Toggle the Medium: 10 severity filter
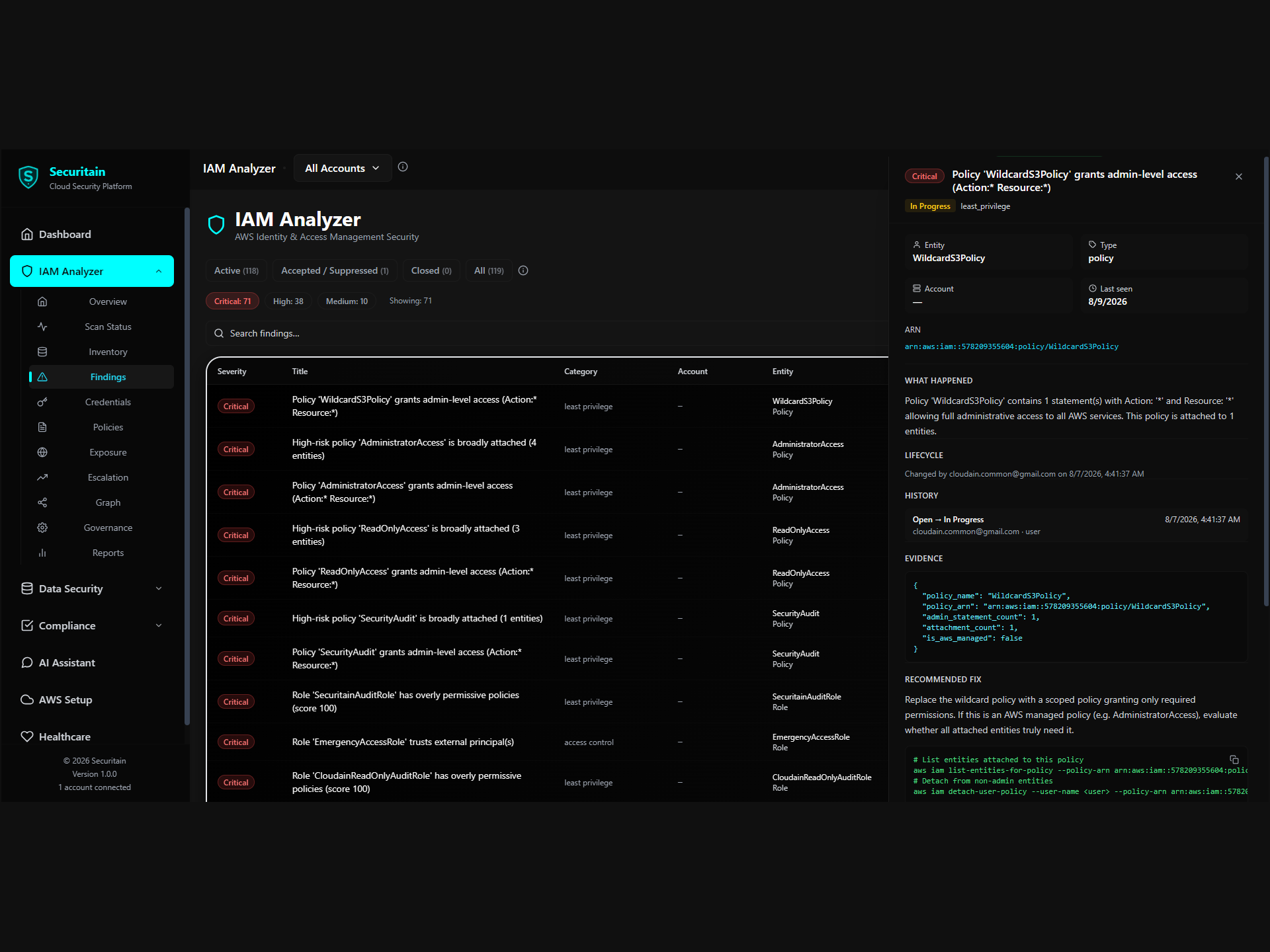1270x952 pixels. pos(347,301)
